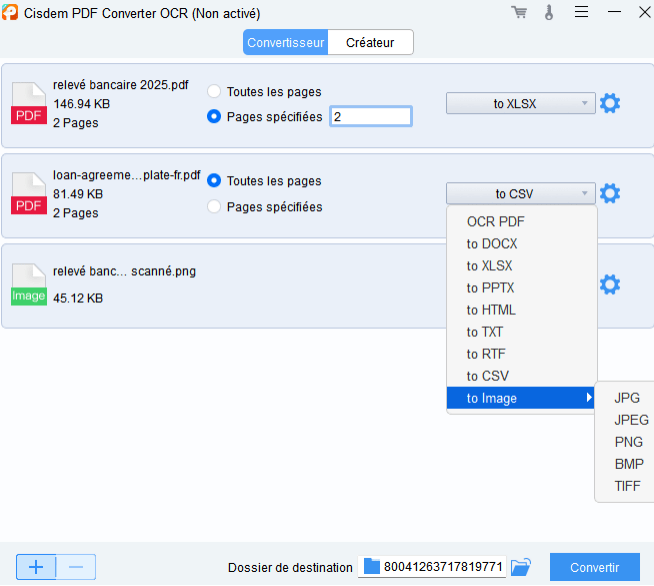Collapse the 'to CSV' format dropdown
The image size is (654, 586).
pyautogui.click(x=521, y=194)
